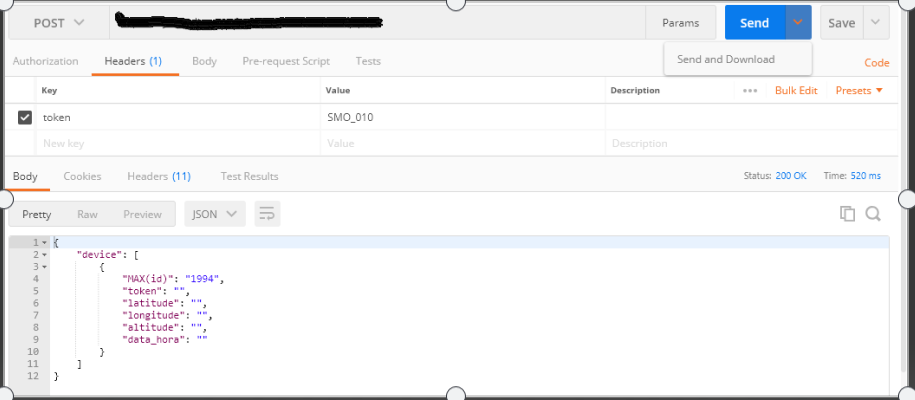Collapse the "device" array fold arrow
The image size is (915, 400).
click(x=44, y=255)
